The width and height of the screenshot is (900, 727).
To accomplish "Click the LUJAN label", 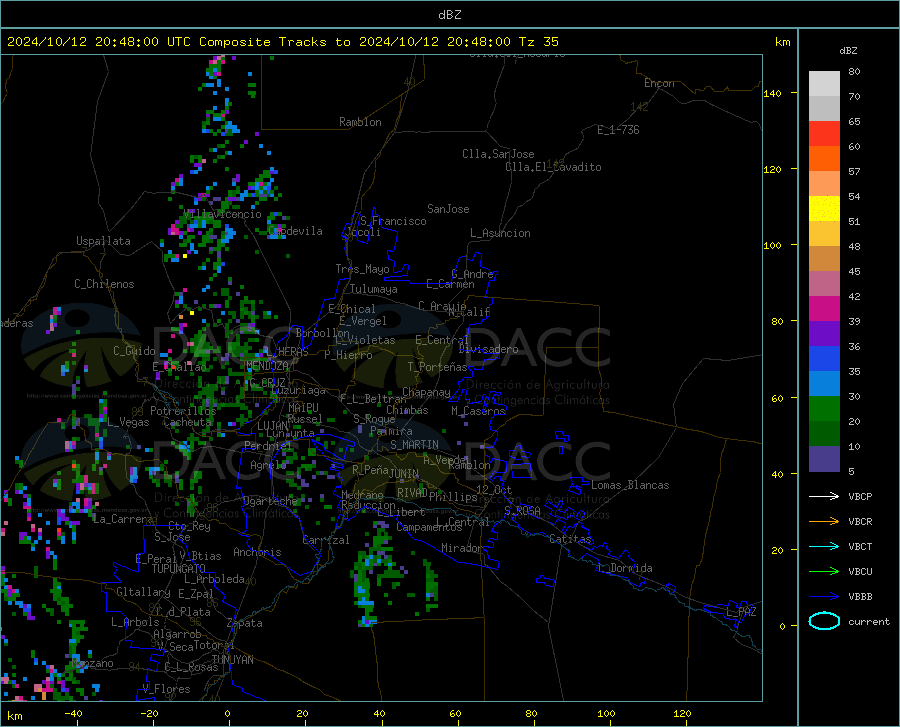I will point(272,426).
